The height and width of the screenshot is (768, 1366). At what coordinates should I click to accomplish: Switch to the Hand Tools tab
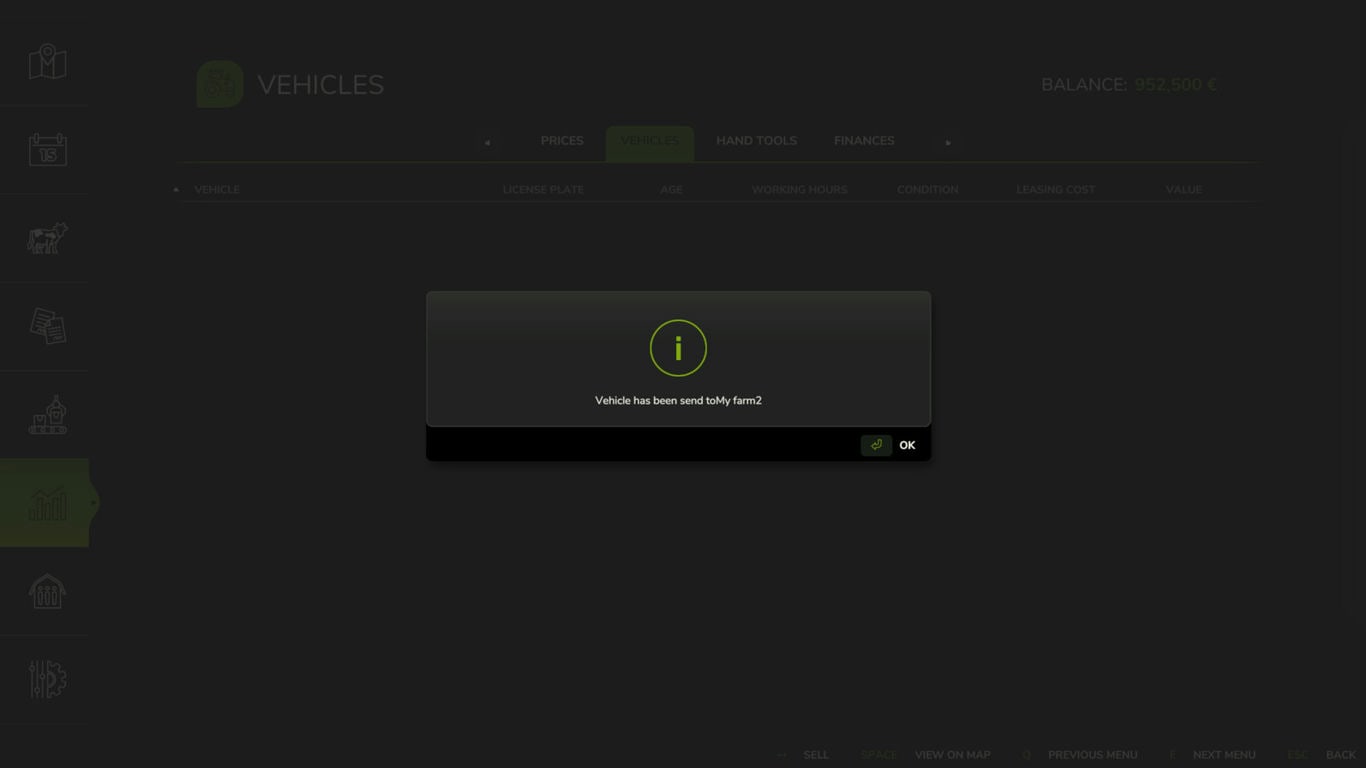pyautogui.click(x=756, y=141)
